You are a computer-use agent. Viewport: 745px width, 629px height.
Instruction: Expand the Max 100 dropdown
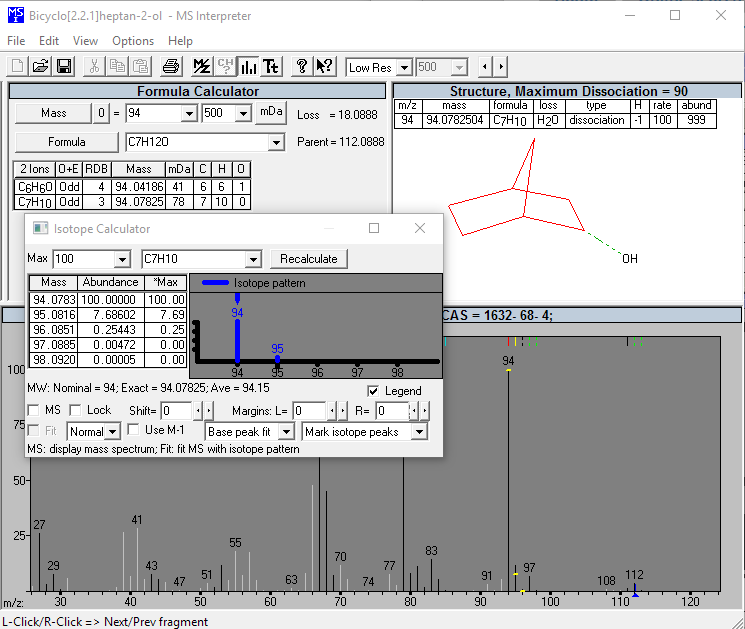(x=123, y=259)
